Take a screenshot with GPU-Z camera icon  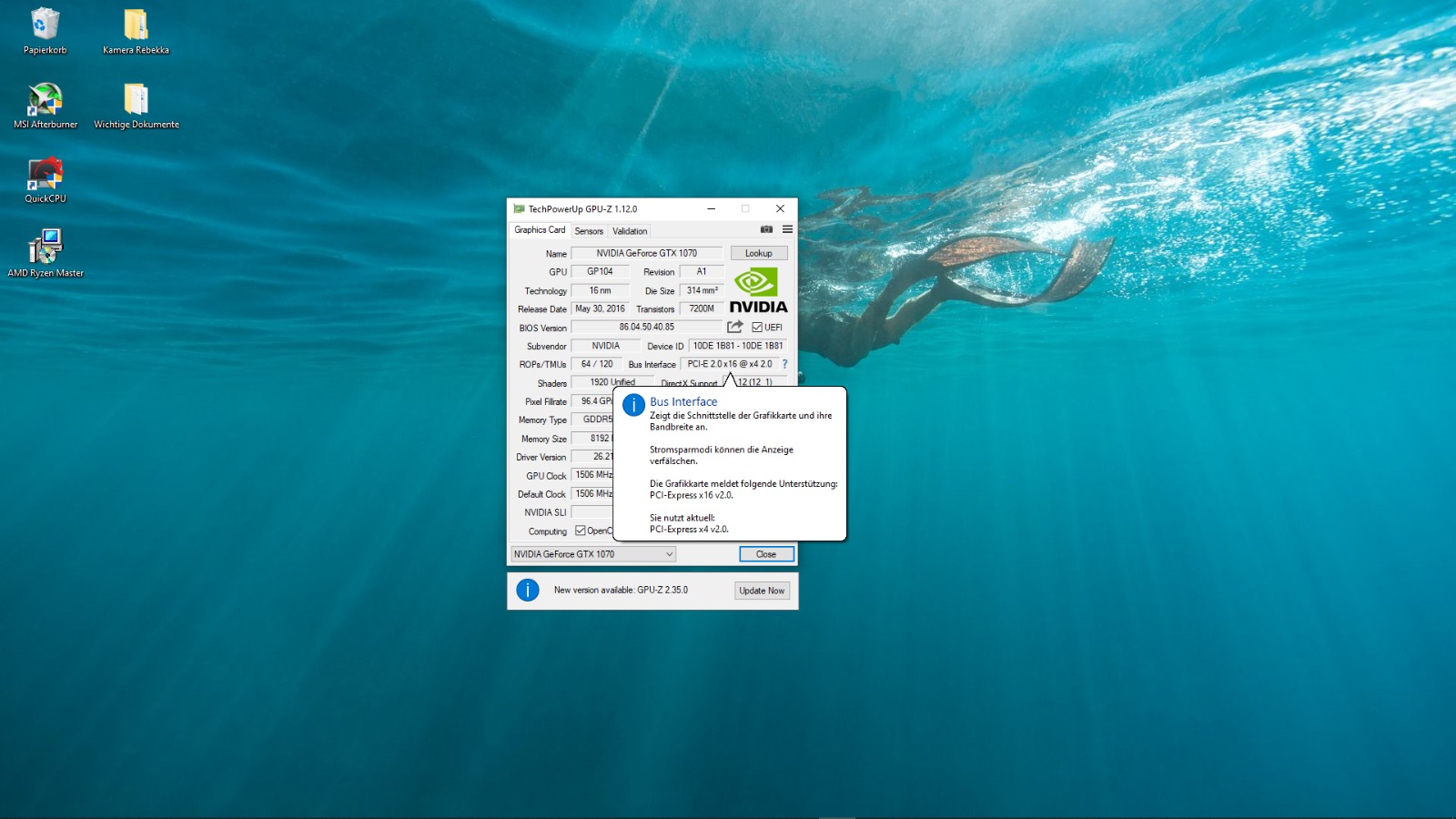766,229
